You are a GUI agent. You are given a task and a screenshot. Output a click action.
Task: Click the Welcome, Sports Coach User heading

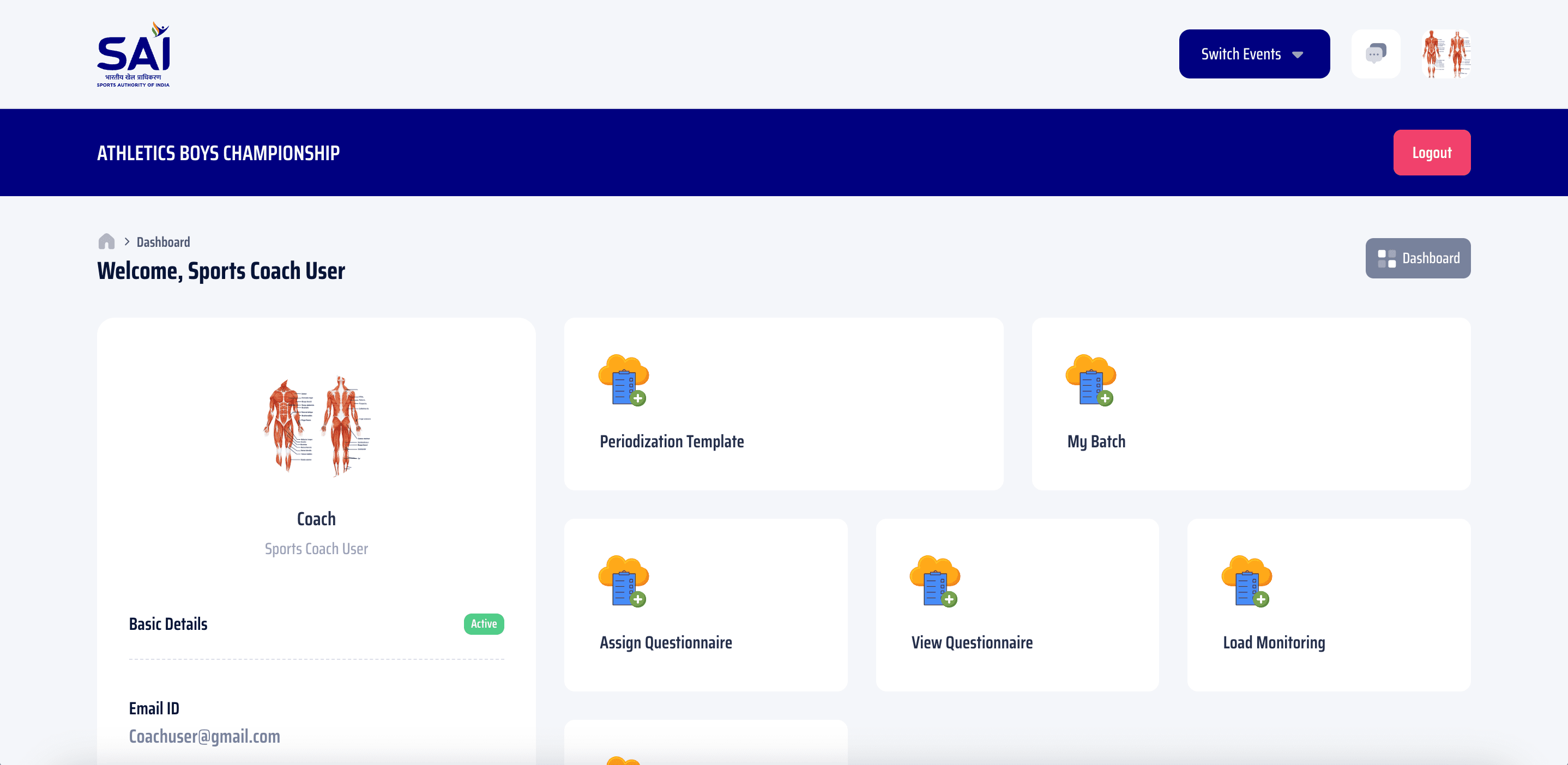221,271
